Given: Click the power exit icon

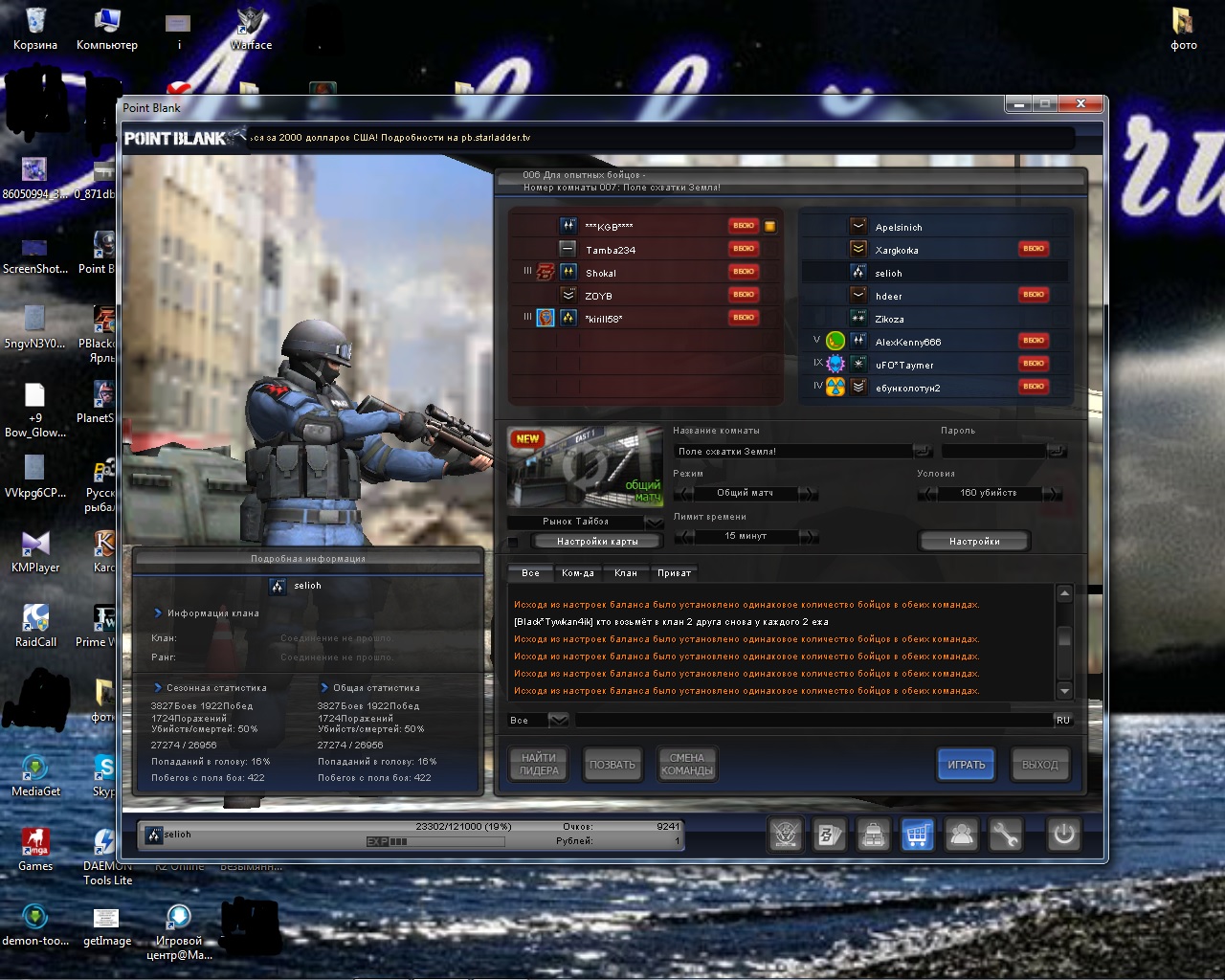Looking at the screenshot, I should (1063, 835).
